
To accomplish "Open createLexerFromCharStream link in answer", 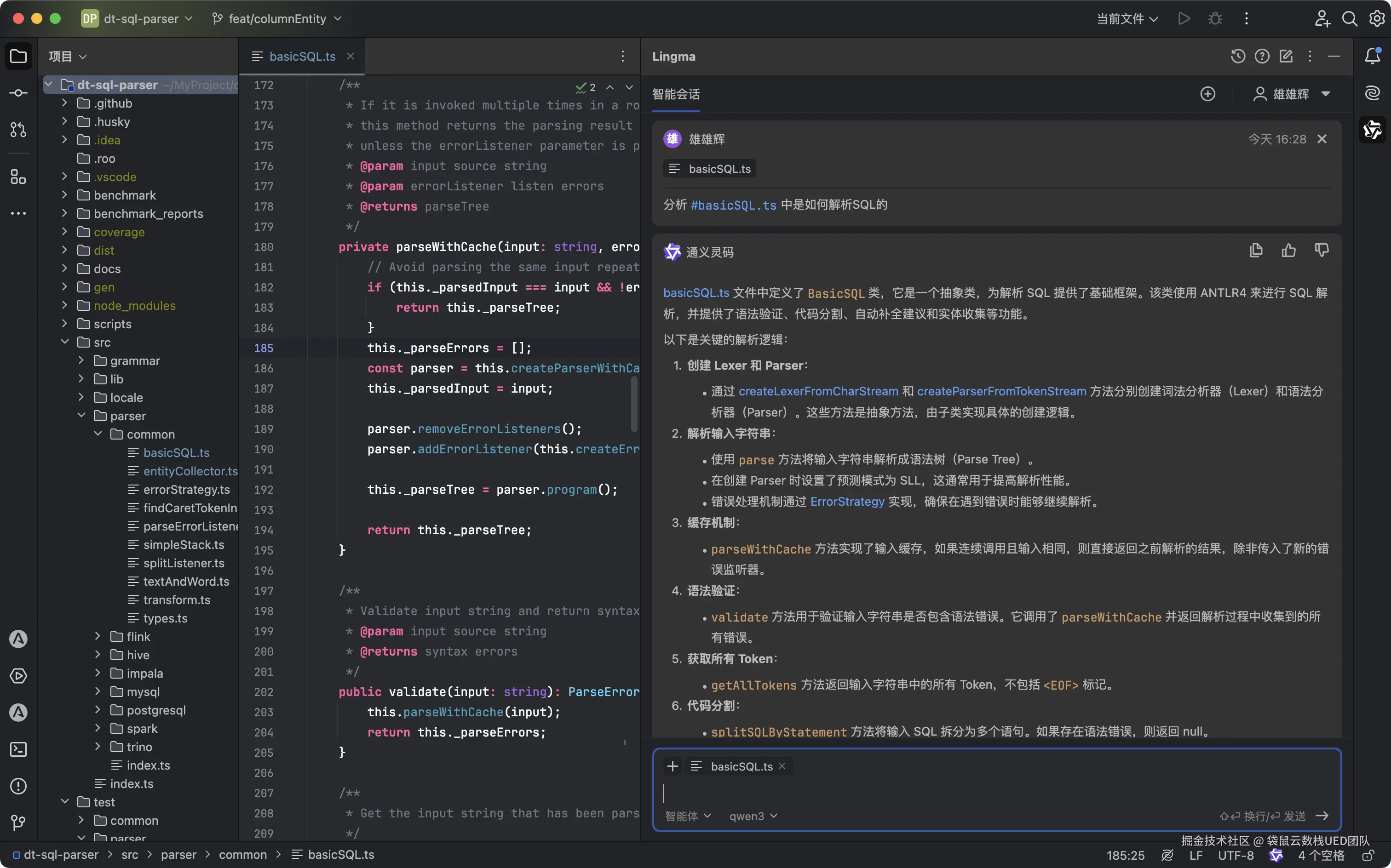I will pyautogui.click(x=818, y=391).
